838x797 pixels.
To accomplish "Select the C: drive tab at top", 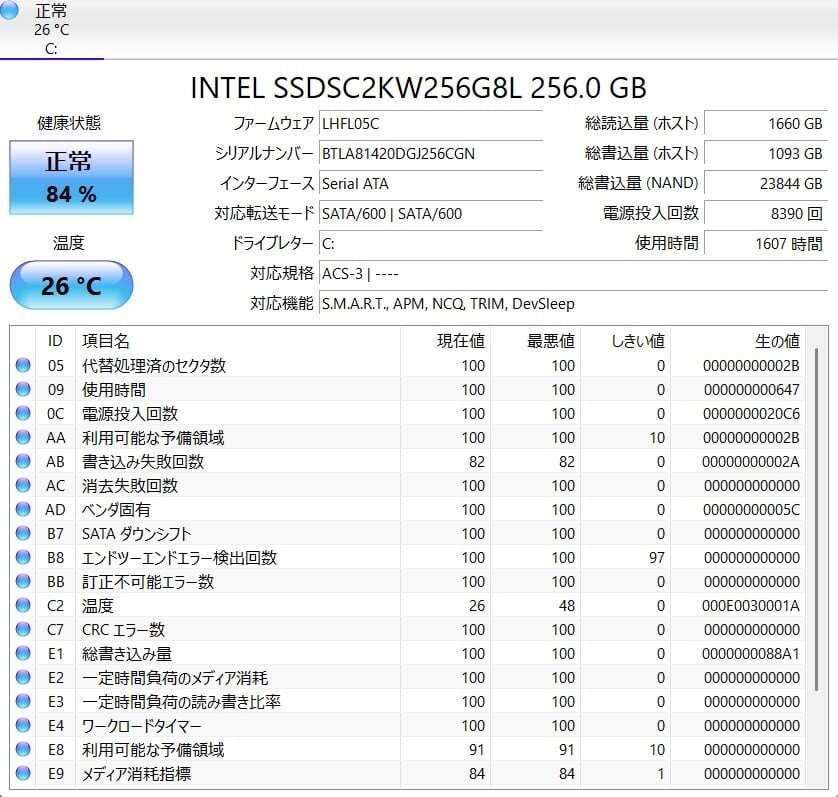I will [51, 30].
